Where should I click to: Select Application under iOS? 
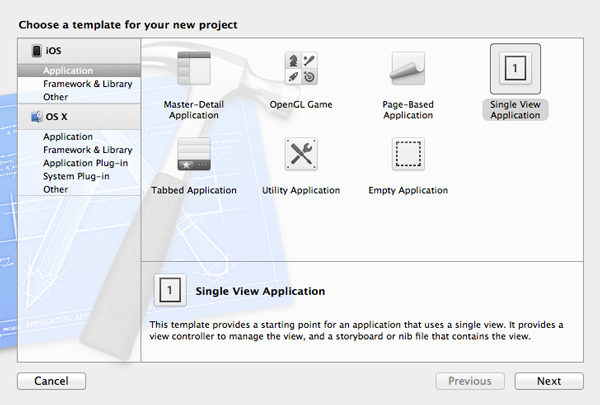coord(68,71)
